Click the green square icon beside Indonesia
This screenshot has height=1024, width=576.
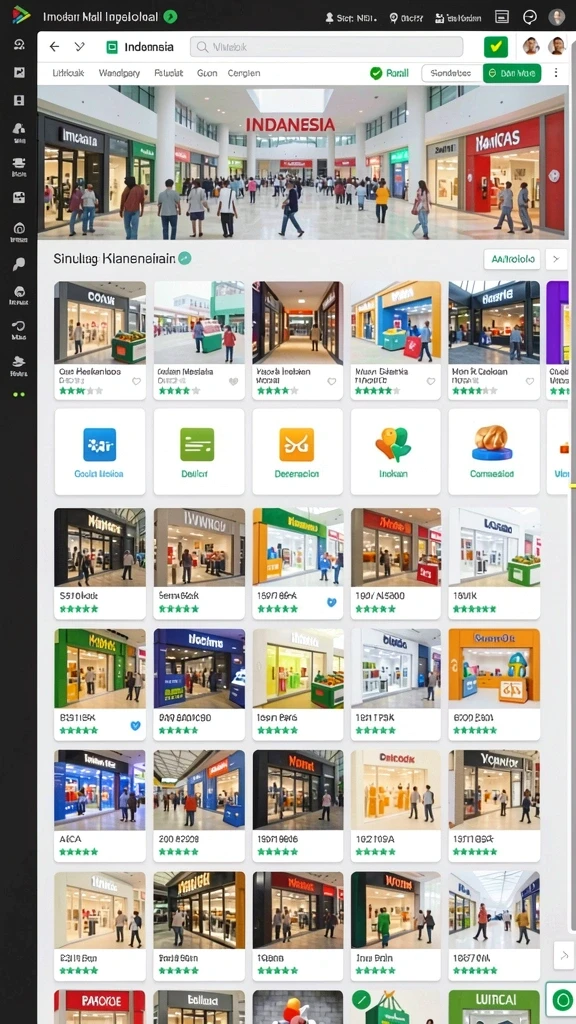click(112, 47)
